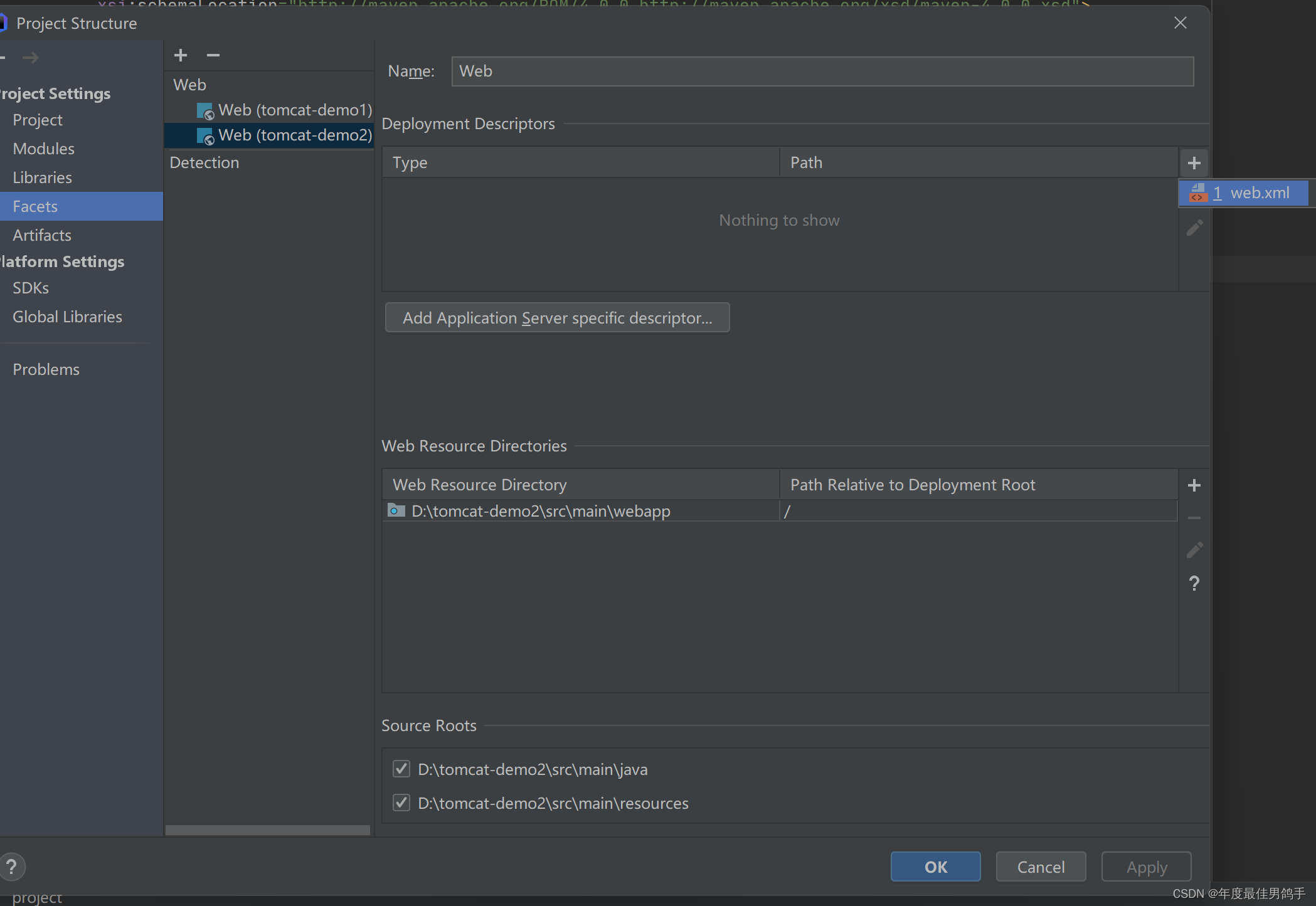Screen dimensions: 1316x906
Task: Uncheck the src\main\resources source root
Action: (401, 803)
